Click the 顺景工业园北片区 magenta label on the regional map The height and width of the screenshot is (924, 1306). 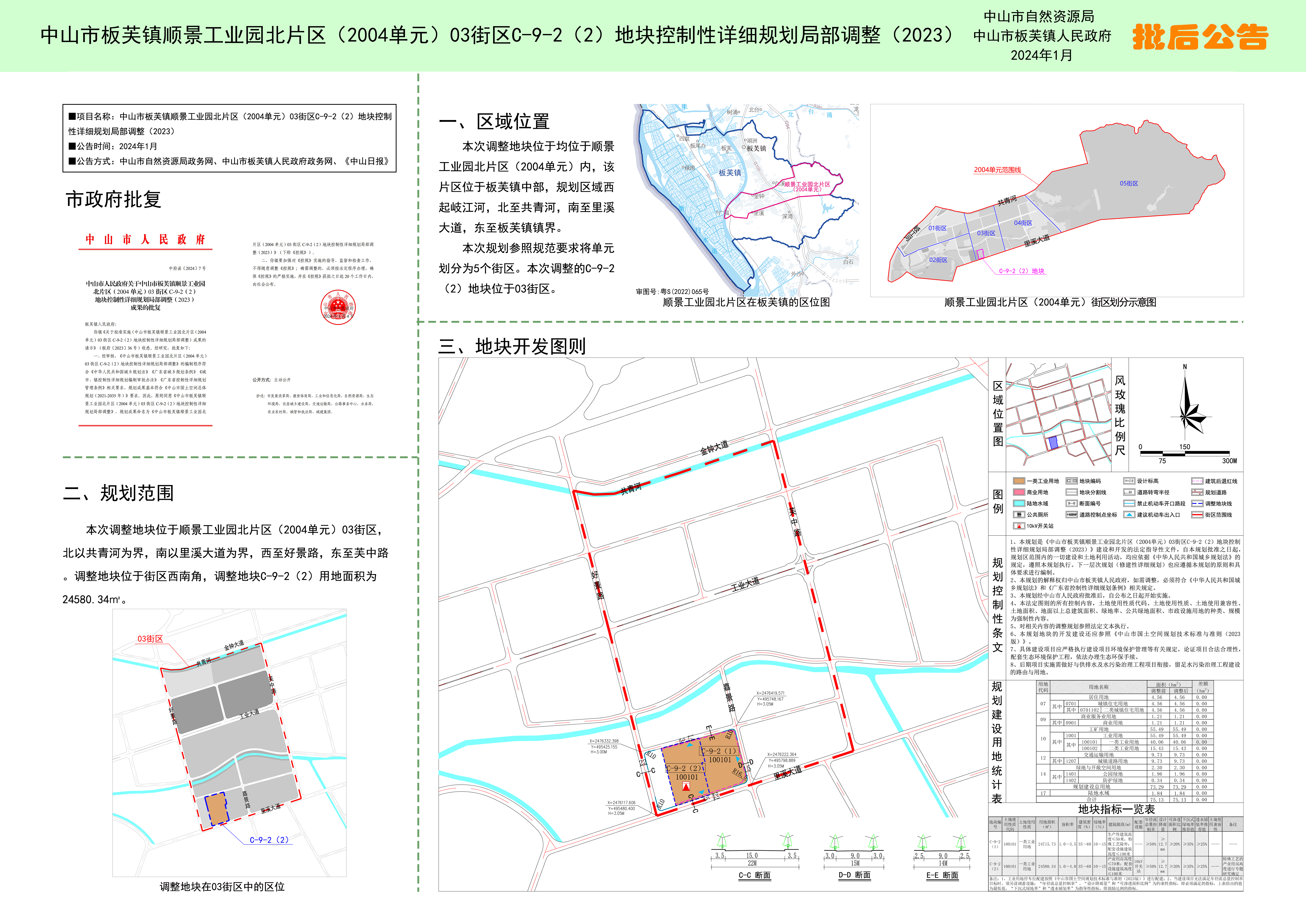coord(807,187)
